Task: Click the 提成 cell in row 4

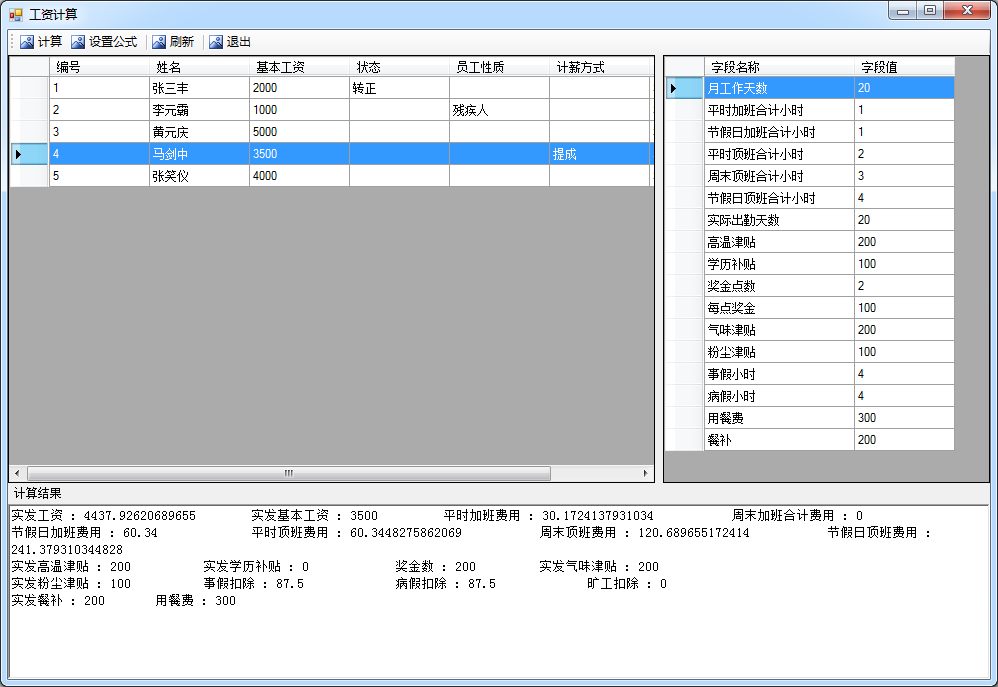Action: 599,154
